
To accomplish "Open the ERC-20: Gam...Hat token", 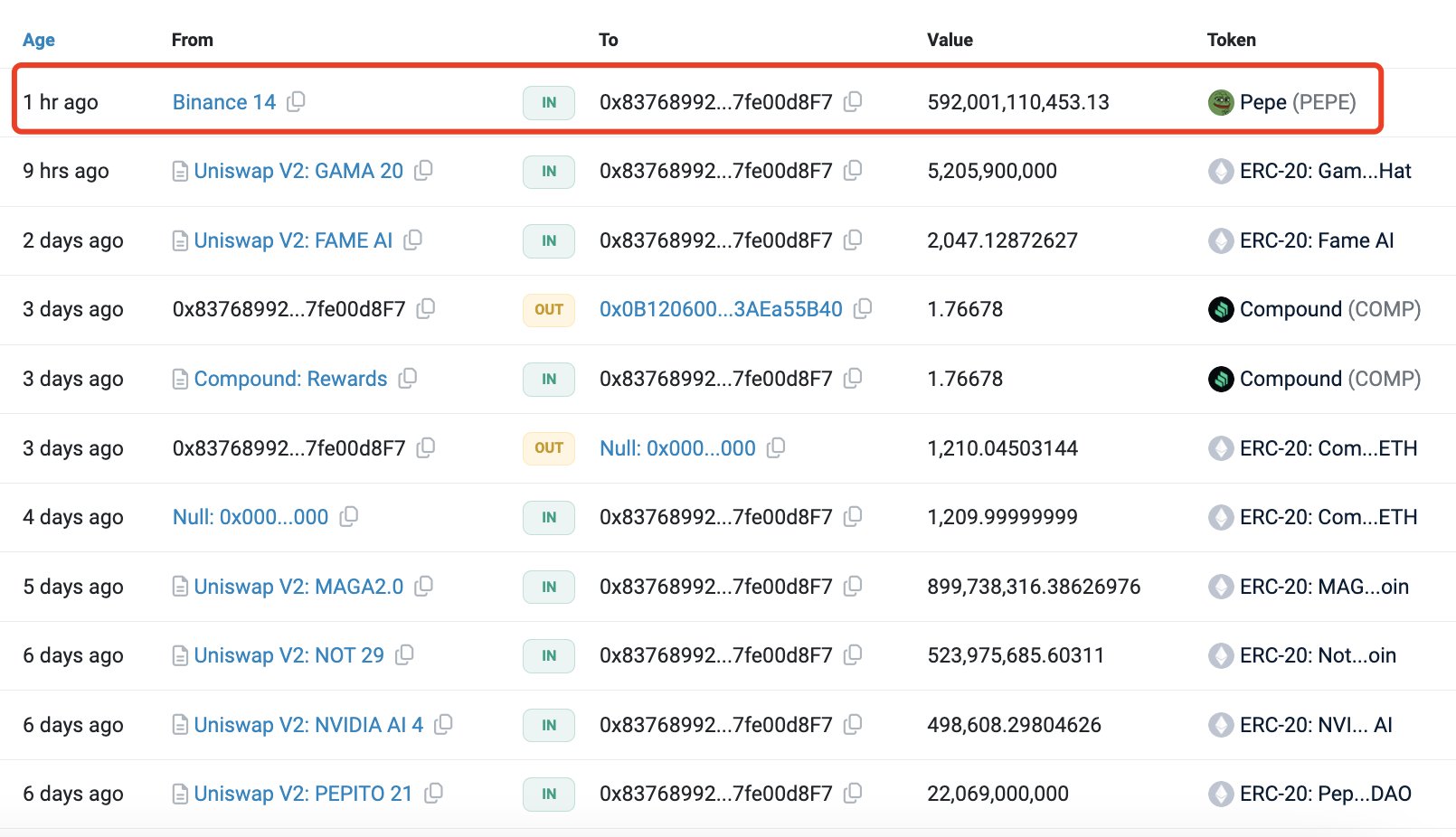I will click(x=1326, y=171).
